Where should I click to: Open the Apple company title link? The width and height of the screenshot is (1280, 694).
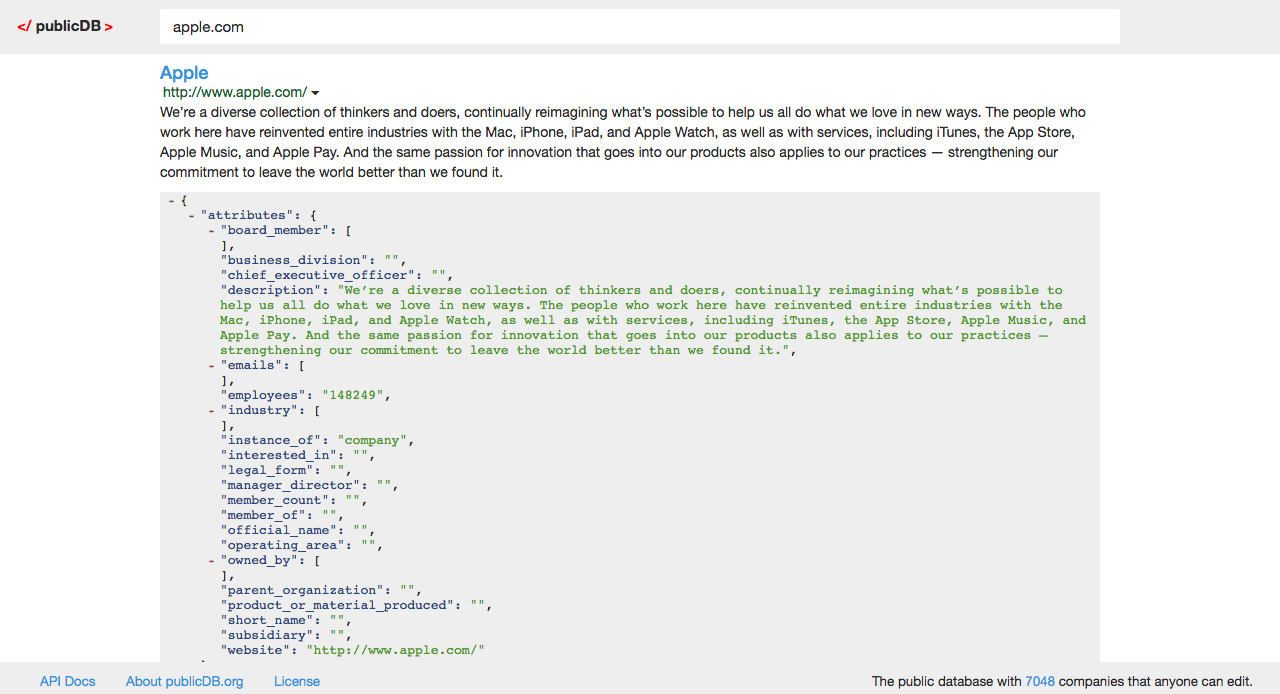coord(184,73)
